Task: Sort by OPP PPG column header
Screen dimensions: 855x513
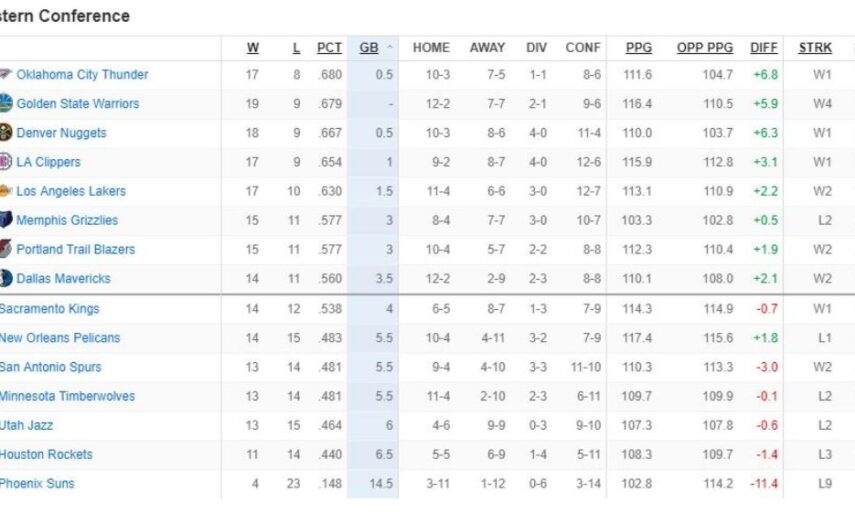Action: click(705, 48)
